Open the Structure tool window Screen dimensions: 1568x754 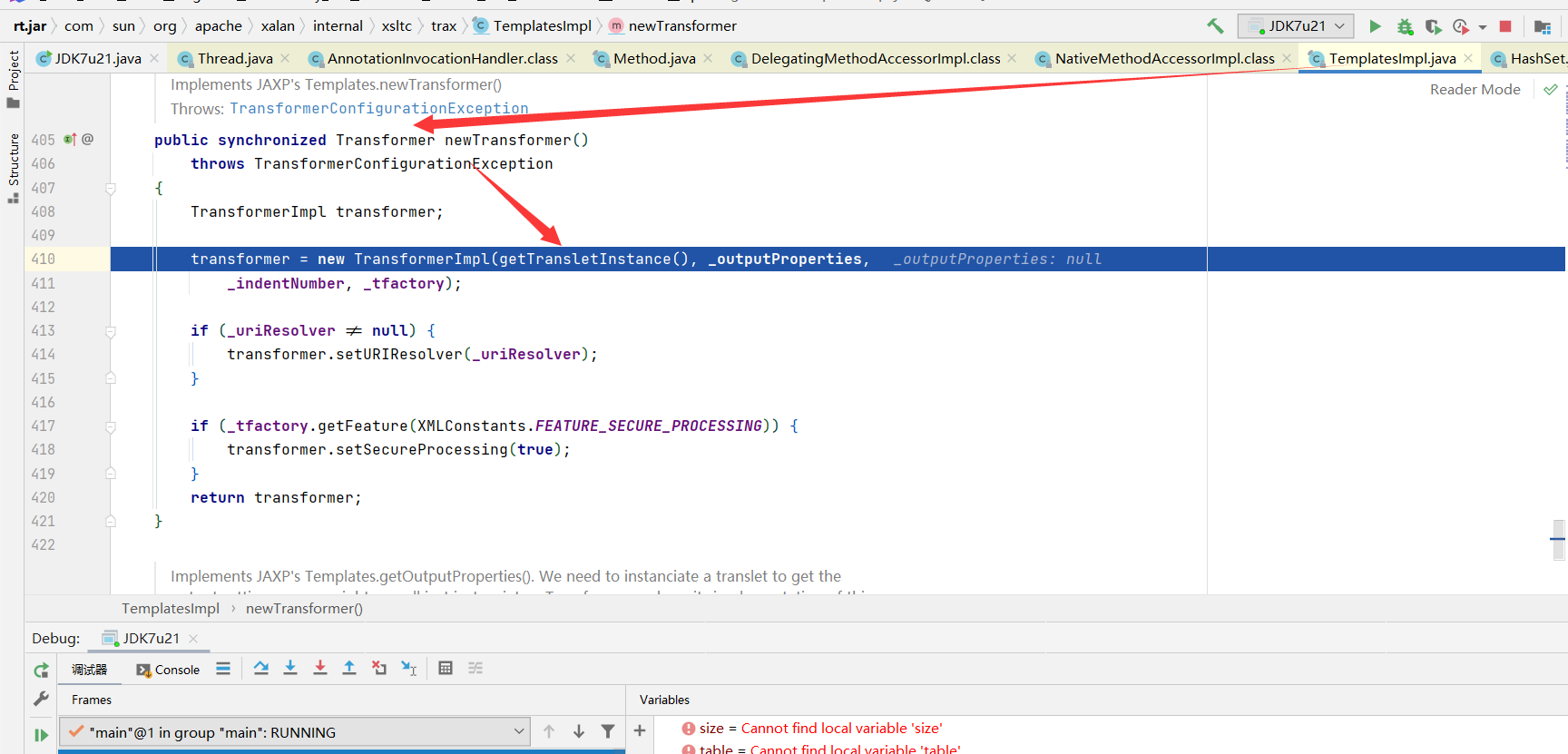(13, 168)
